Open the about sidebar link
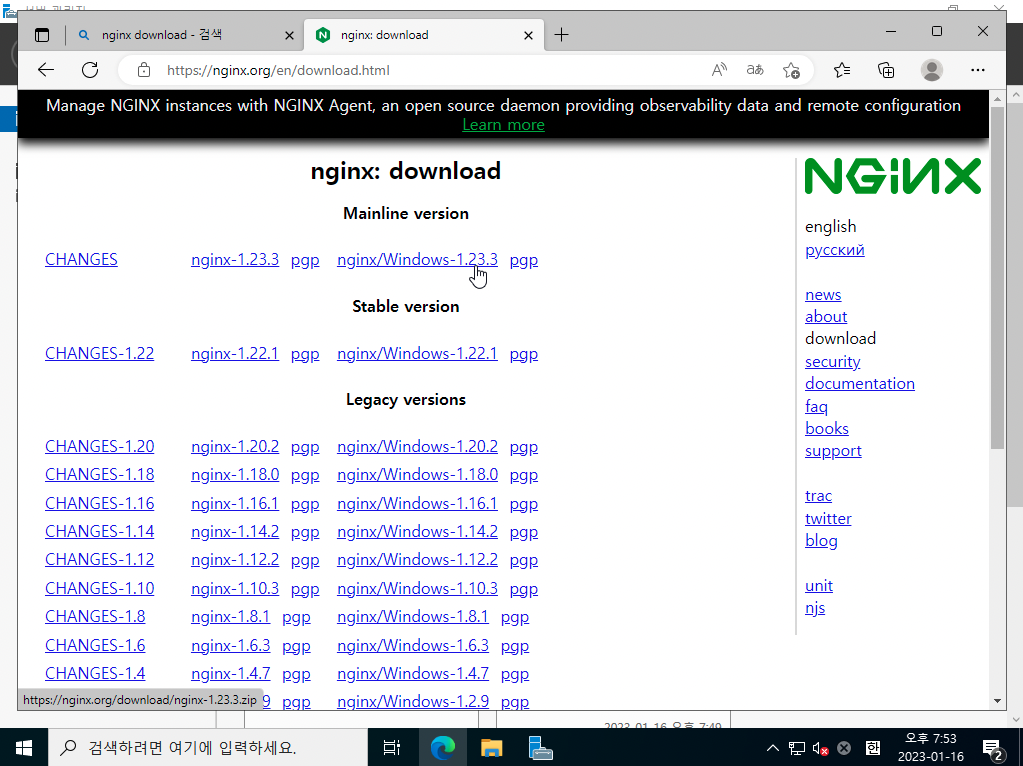Image resolution: width=1023 pixels, height=766 pixels. click(826, 316)
